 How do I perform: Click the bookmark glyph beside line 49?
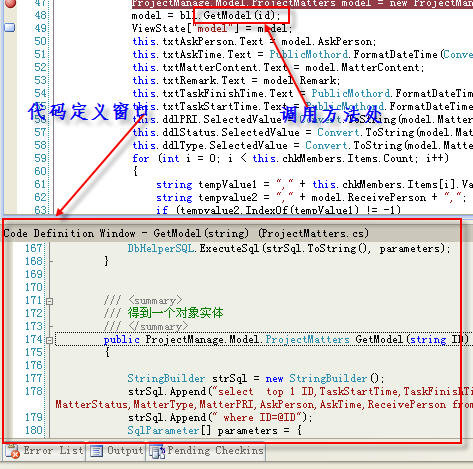click(x=10, y=28)
